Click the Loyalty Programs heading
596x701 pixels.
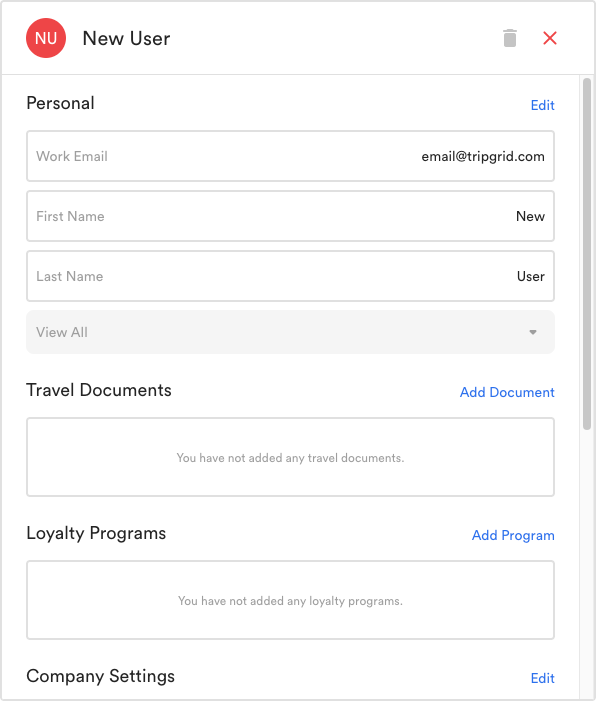click(x=96, y=533)
